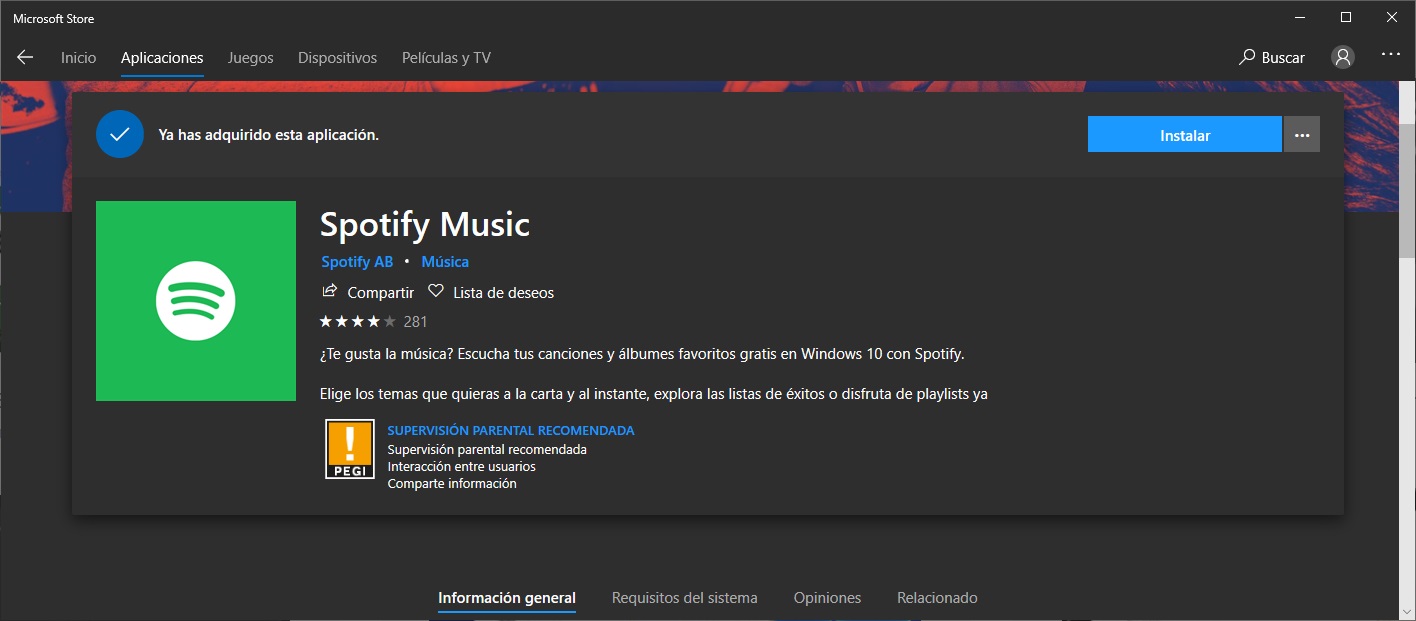The width and height of the screenshot is (1416, 621).
Task: Maximize the Microsoft Store window
Action: point(1345,18)
